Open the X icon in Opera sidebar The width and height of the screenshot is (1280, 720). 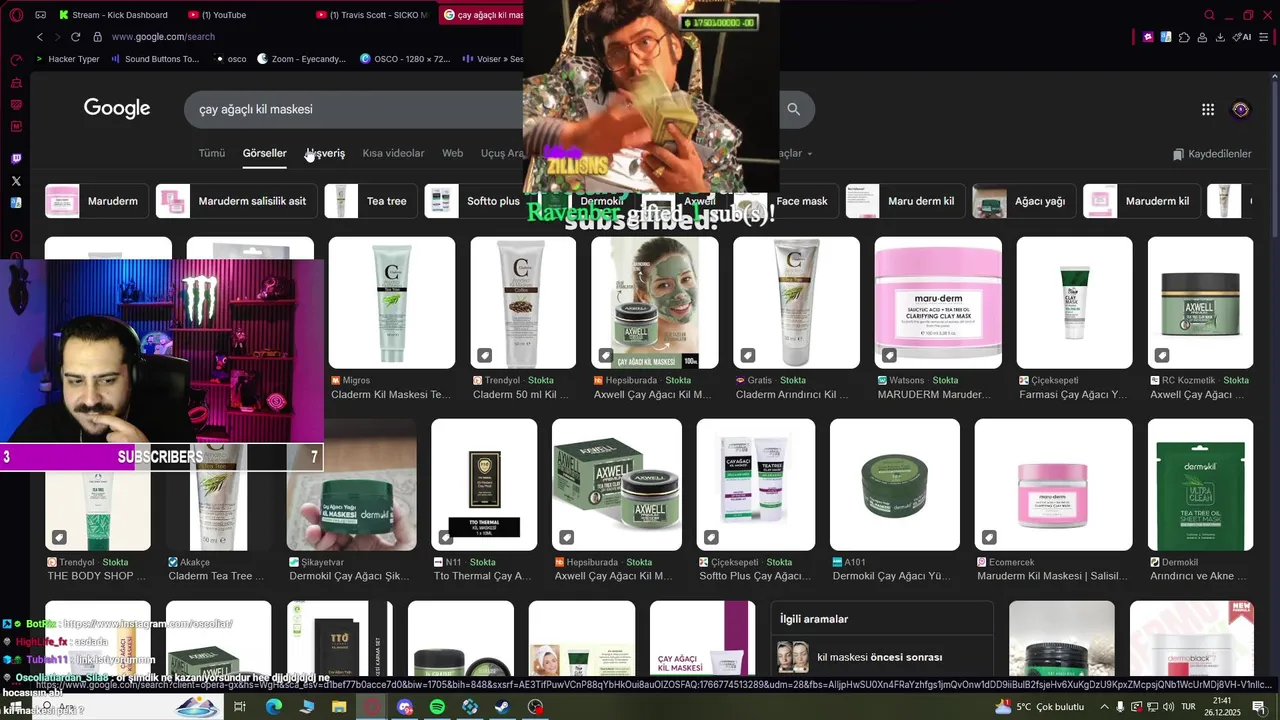click(16, 181)
